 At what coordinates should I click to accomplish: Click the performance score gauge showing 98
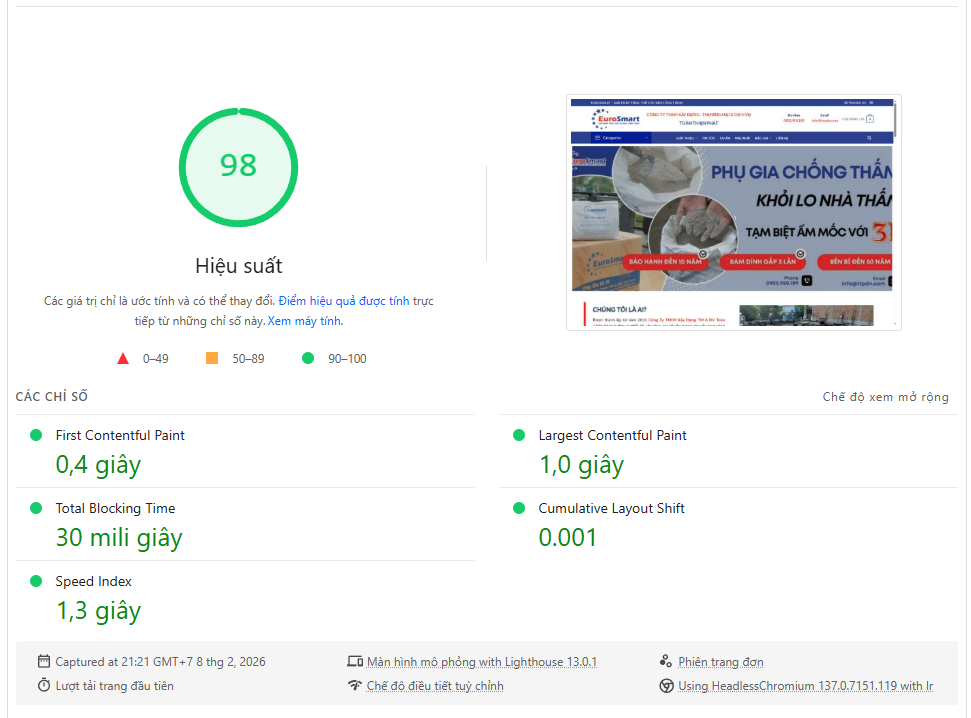[238, 167]
